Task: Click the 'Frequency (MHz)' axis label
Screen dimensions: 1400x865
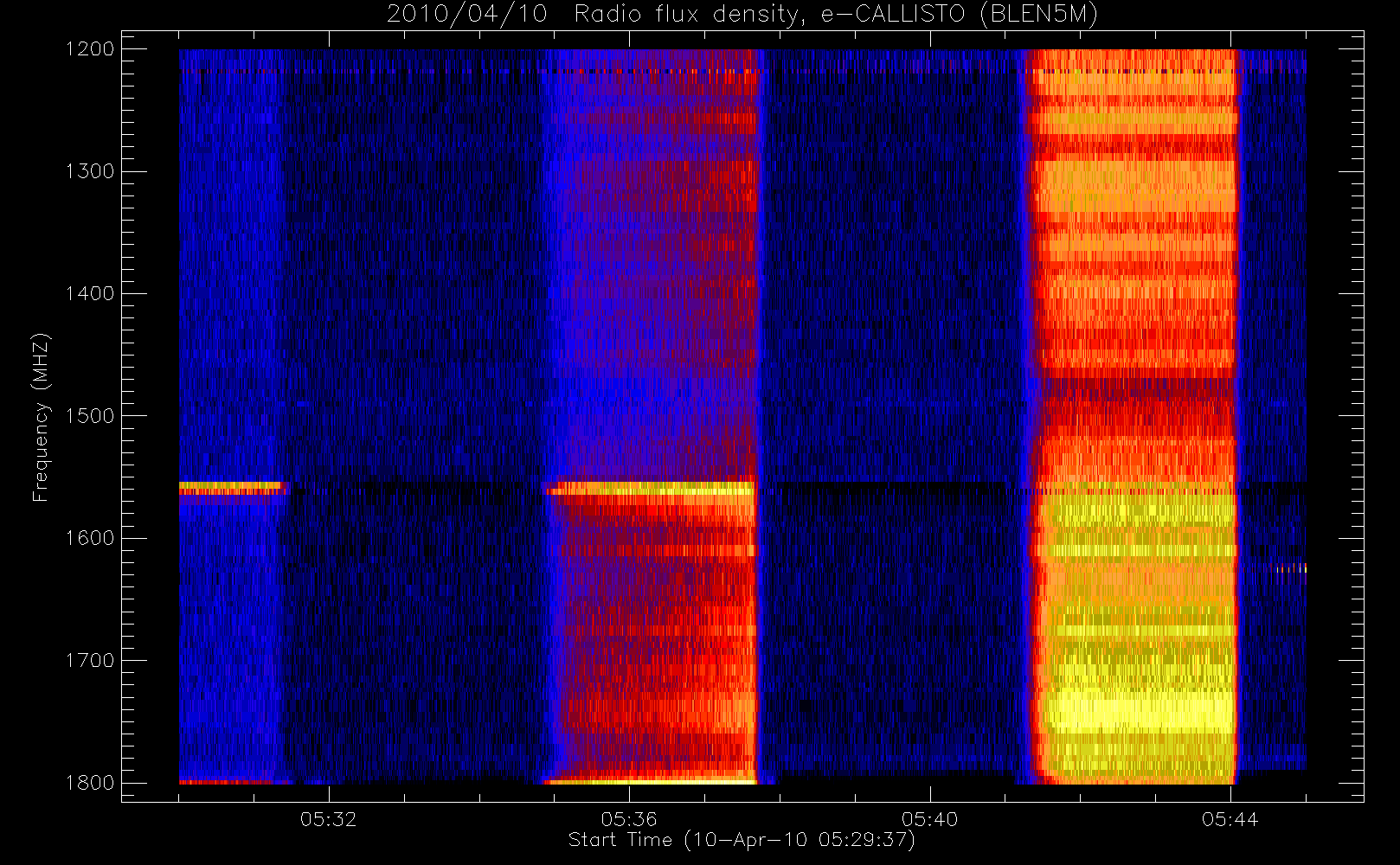Action: point(41,417)
